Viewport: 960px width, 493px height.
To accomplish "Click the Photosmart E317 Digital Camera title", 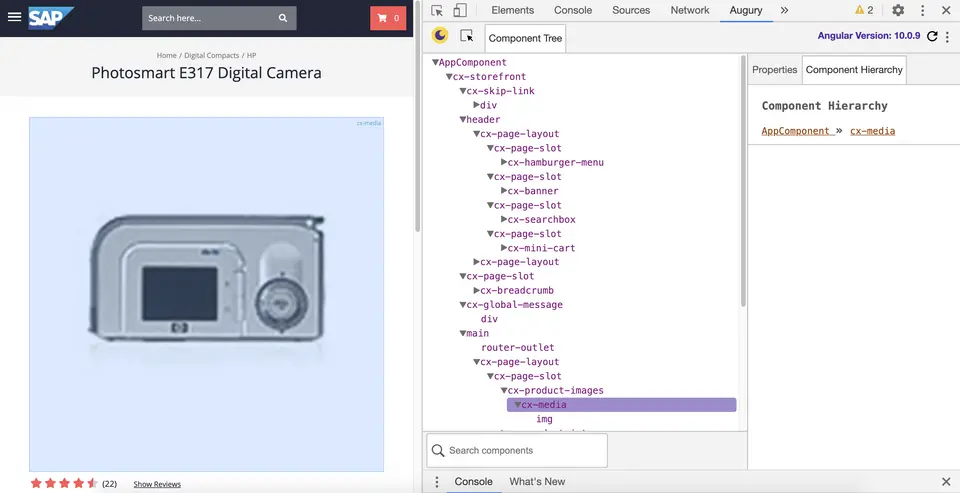I will pos(206,73).
